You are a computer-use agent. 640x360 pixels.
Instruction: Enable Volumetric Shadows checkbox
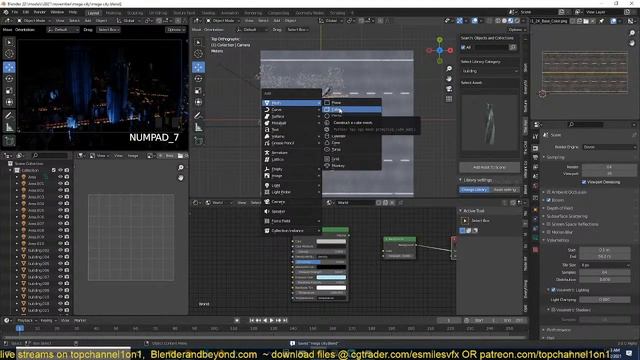coord(553,310)
